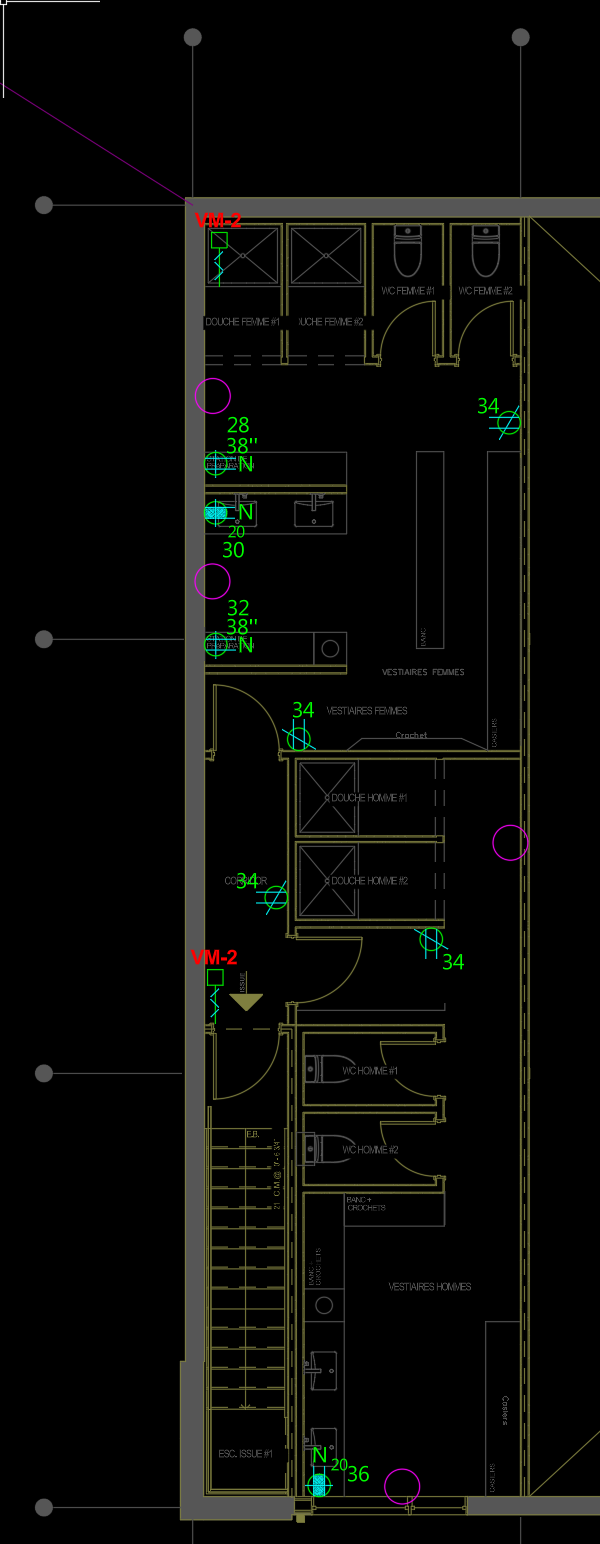Select the toilet in WC FEMME #1

point(408,252)
